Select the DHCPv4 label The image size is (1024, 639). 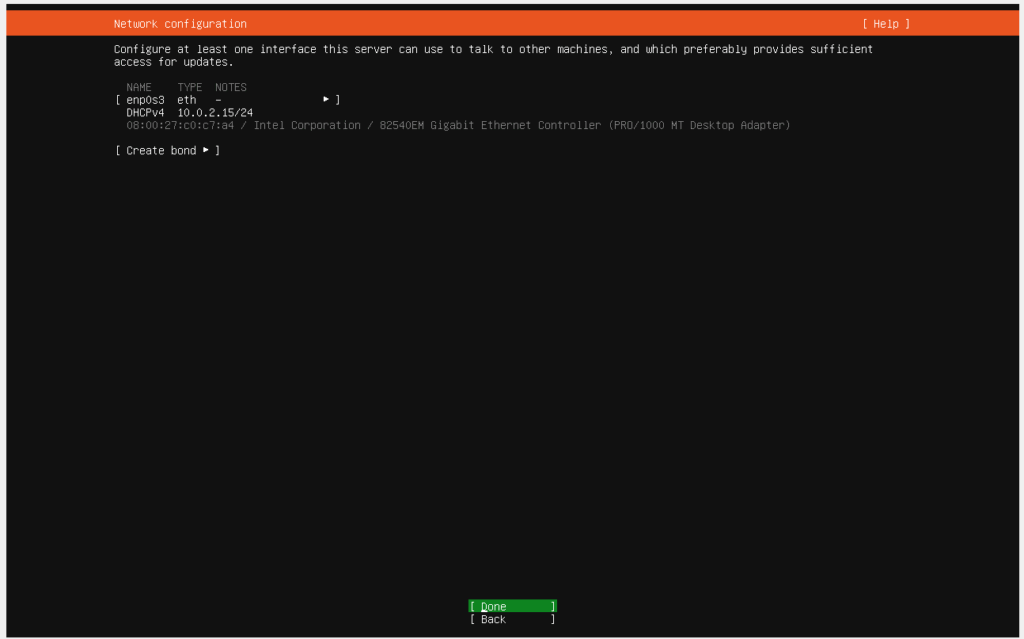coord(145,113)
